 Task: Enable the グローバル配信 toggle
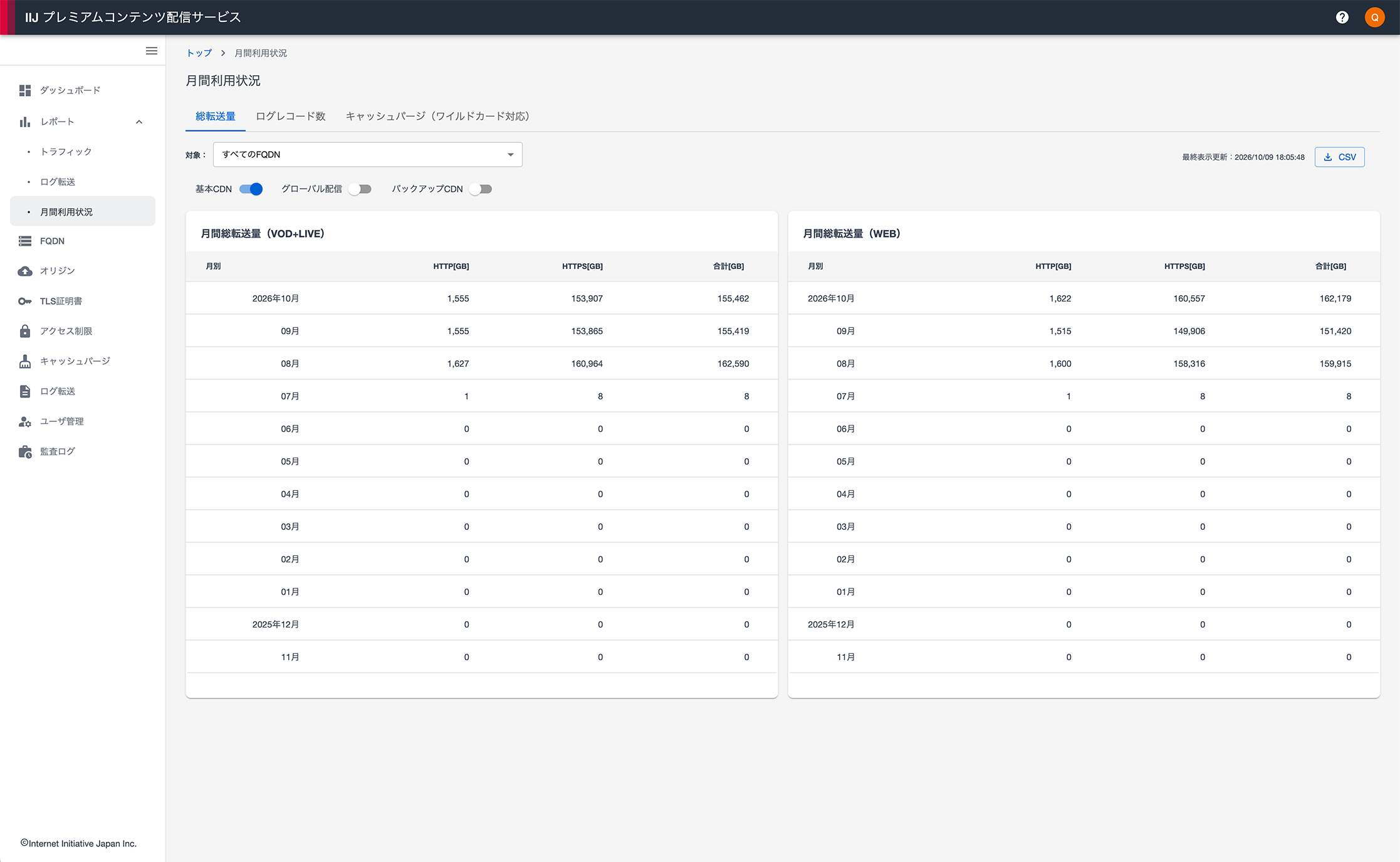click(360, 189)
